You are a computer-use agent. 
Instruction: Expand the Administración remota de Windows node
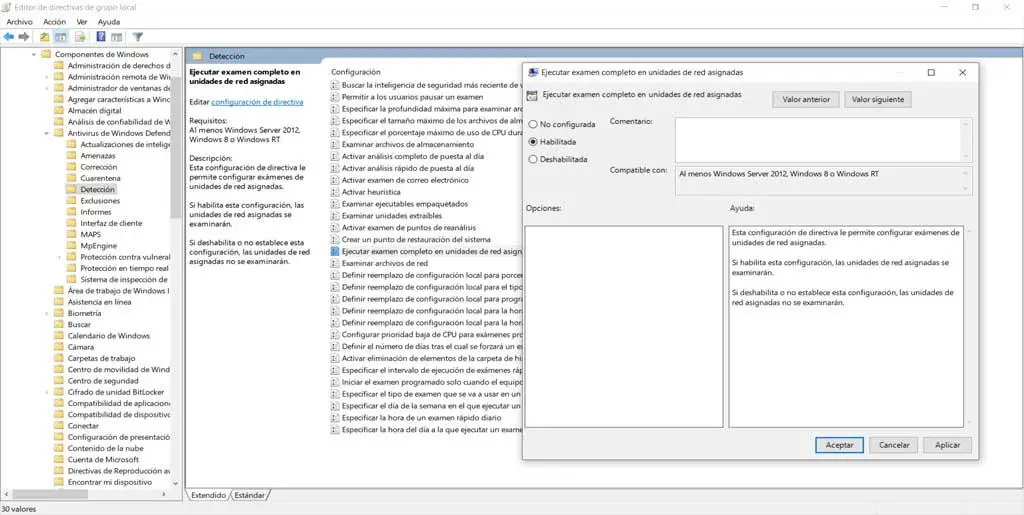(x=46, y=76)
